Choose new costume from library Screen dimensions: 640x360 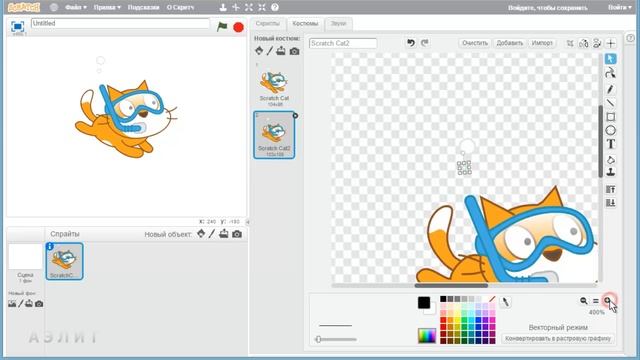(259, 51)
